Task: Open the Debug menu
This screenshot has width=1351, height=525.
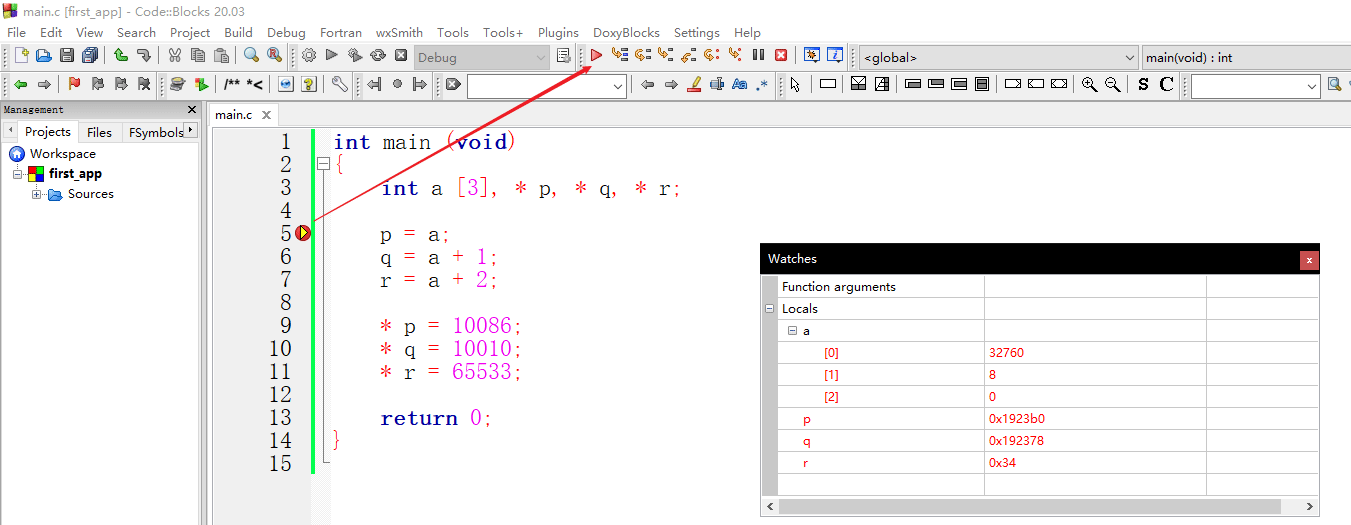Action: pos(287,32)
